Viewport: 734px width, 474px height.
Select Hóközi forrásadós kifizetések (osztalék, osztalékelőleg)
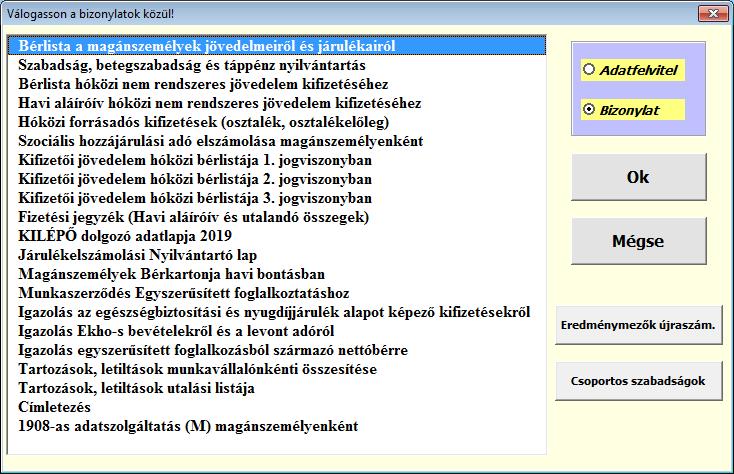point(277,122)
